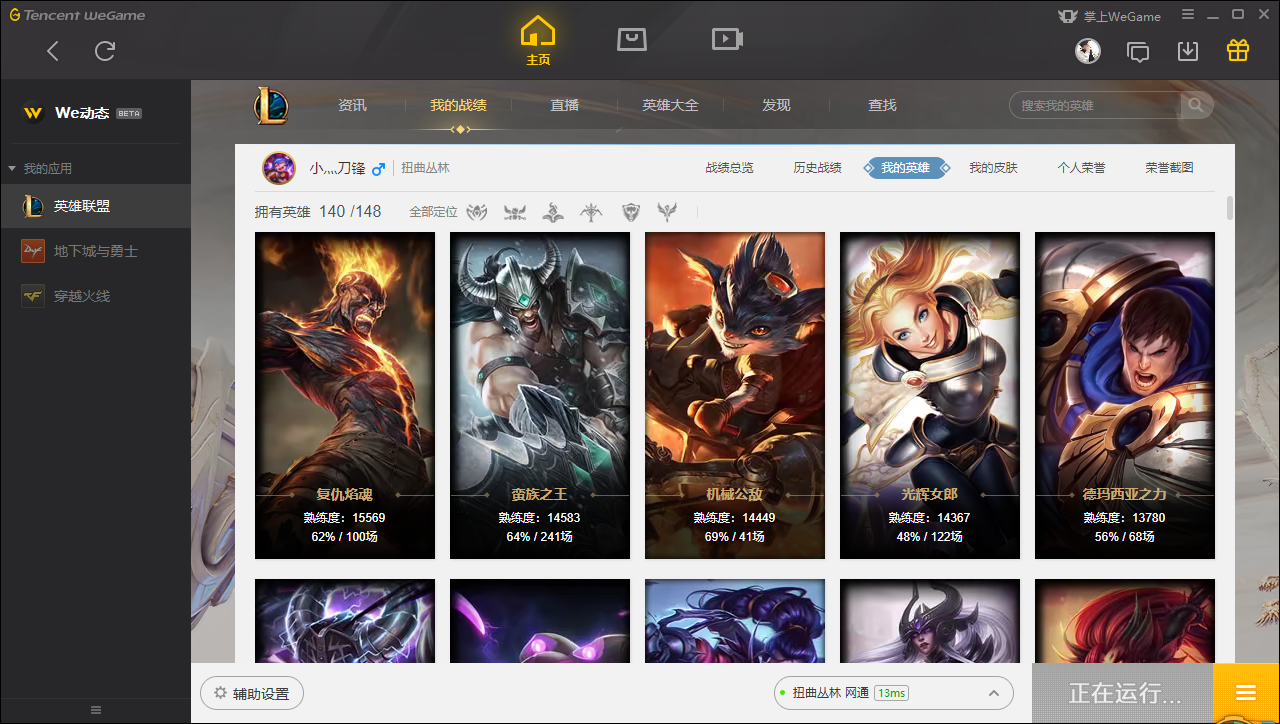
Task: Open the 复仇焰魂 hero card
Action: (x=345, y=395)
